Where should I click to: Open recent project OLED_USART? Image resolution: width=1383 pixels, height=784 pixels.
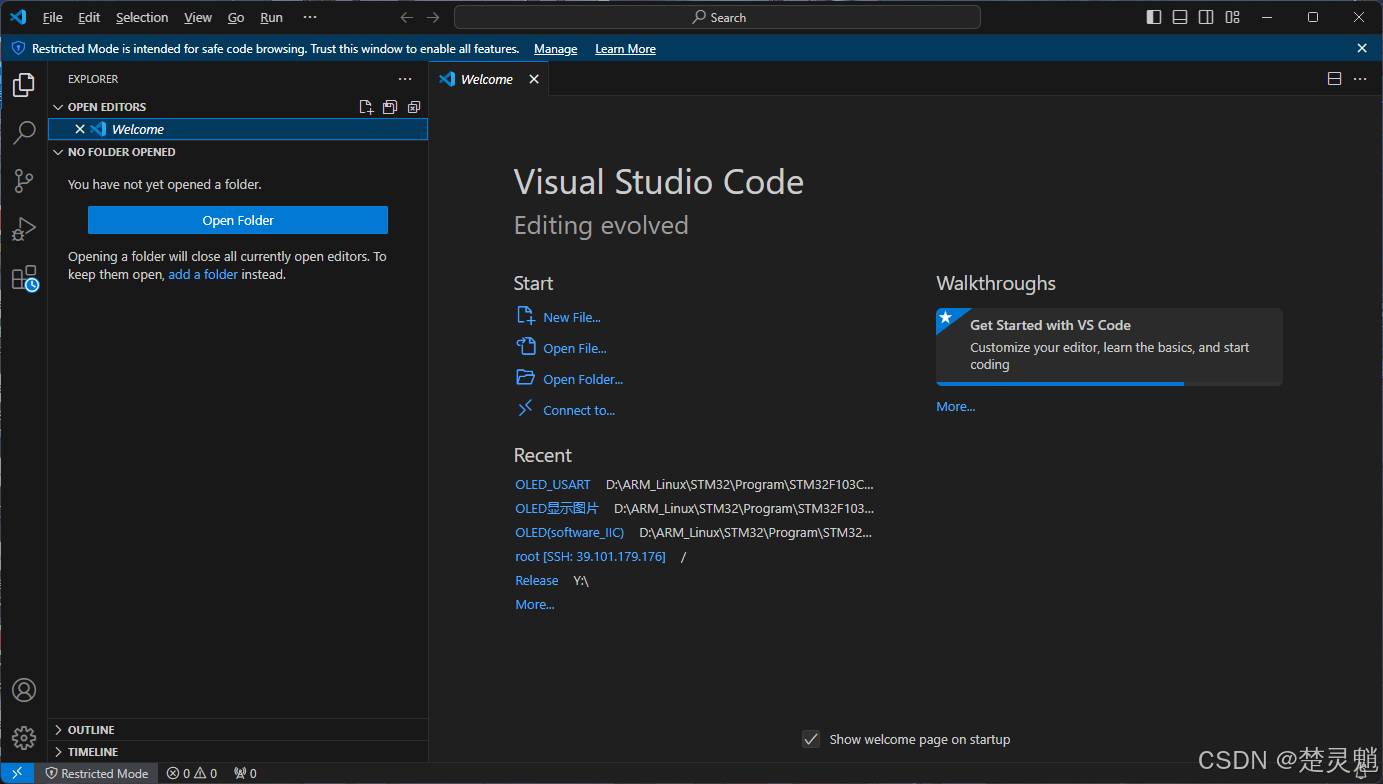552,484
